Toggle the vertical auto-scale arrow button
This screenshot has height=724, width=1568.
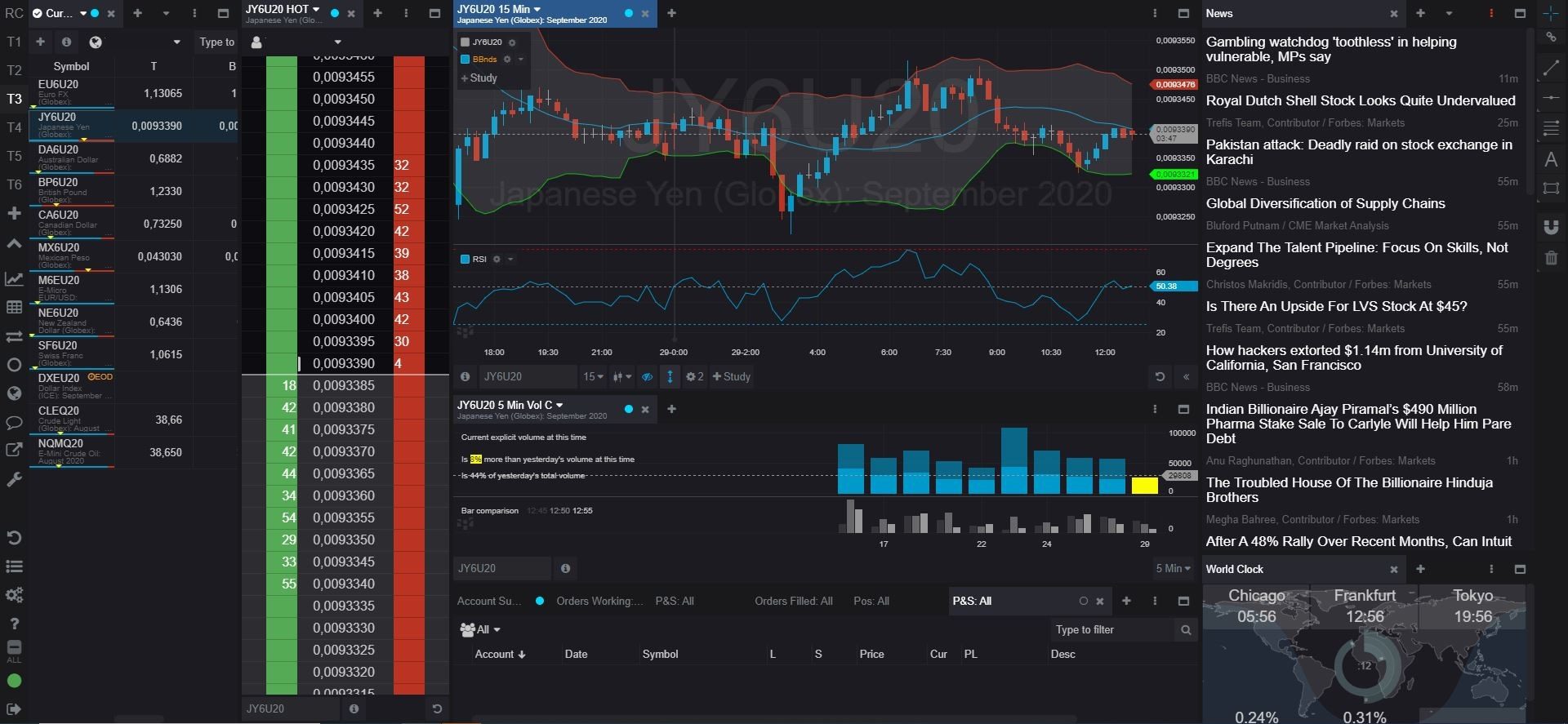pos(670,377)
